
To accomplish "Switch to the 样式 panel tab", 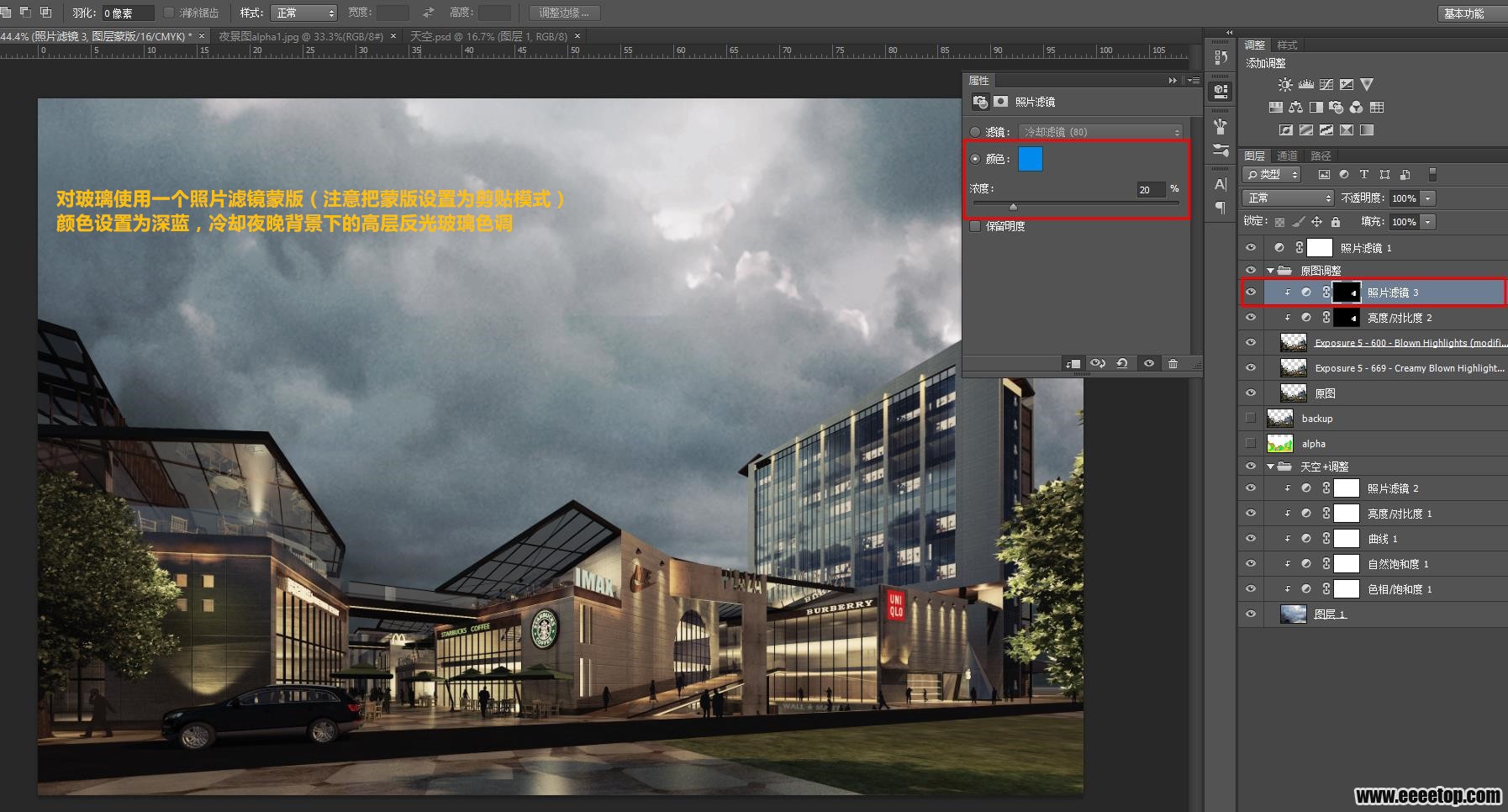I will (1287, 45).
